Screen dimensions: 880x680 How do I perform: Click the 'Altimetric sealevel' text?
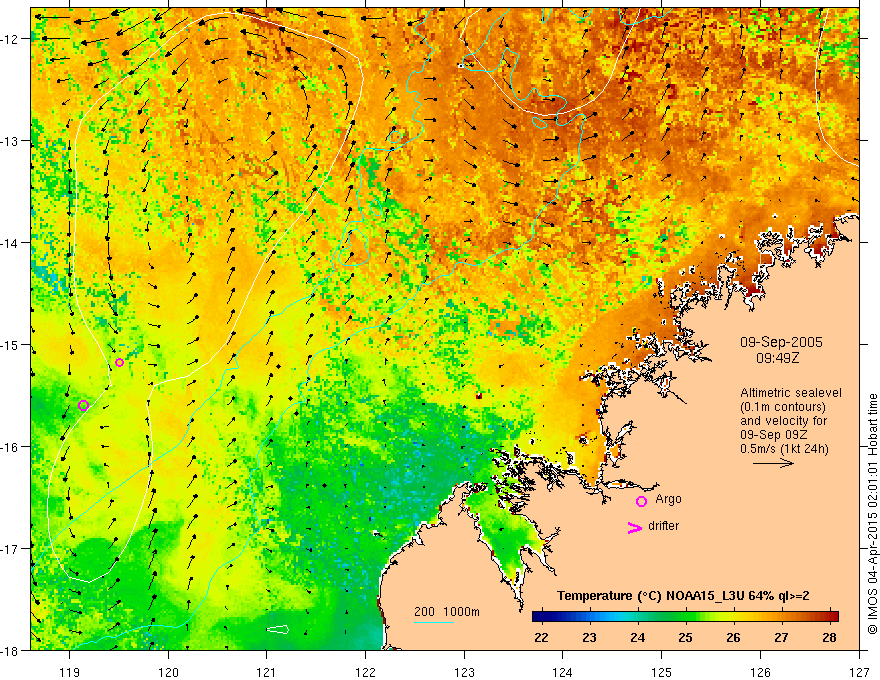(791, 393)
